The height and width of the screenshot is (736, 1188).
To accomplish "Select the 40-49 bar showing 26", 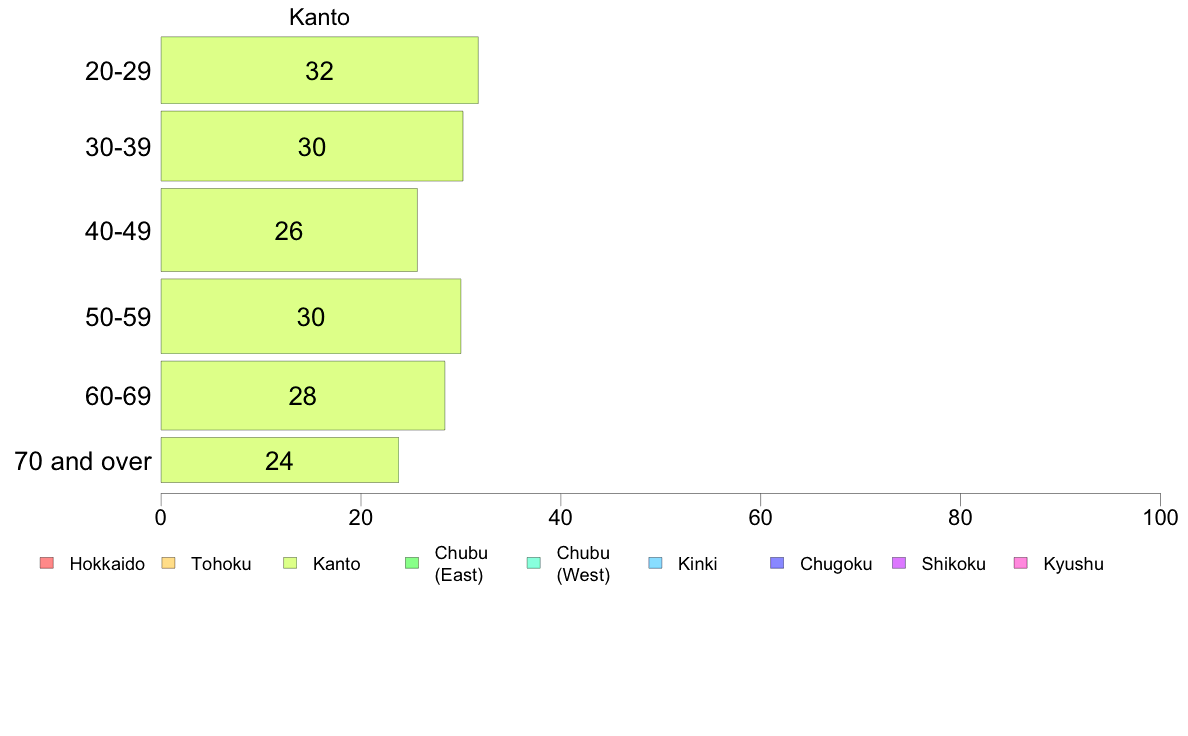I will pos(289,230).
